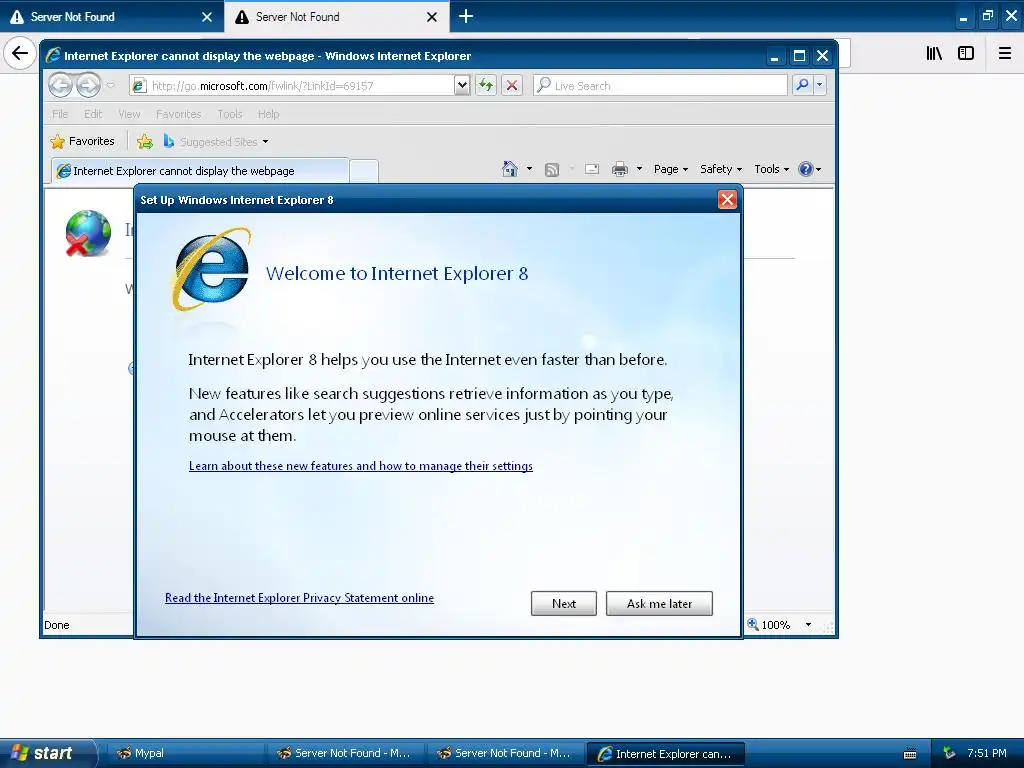This screenshot has height=768, width=1024.
Task: Click the Done status bar text
Action: pos(57,625)
